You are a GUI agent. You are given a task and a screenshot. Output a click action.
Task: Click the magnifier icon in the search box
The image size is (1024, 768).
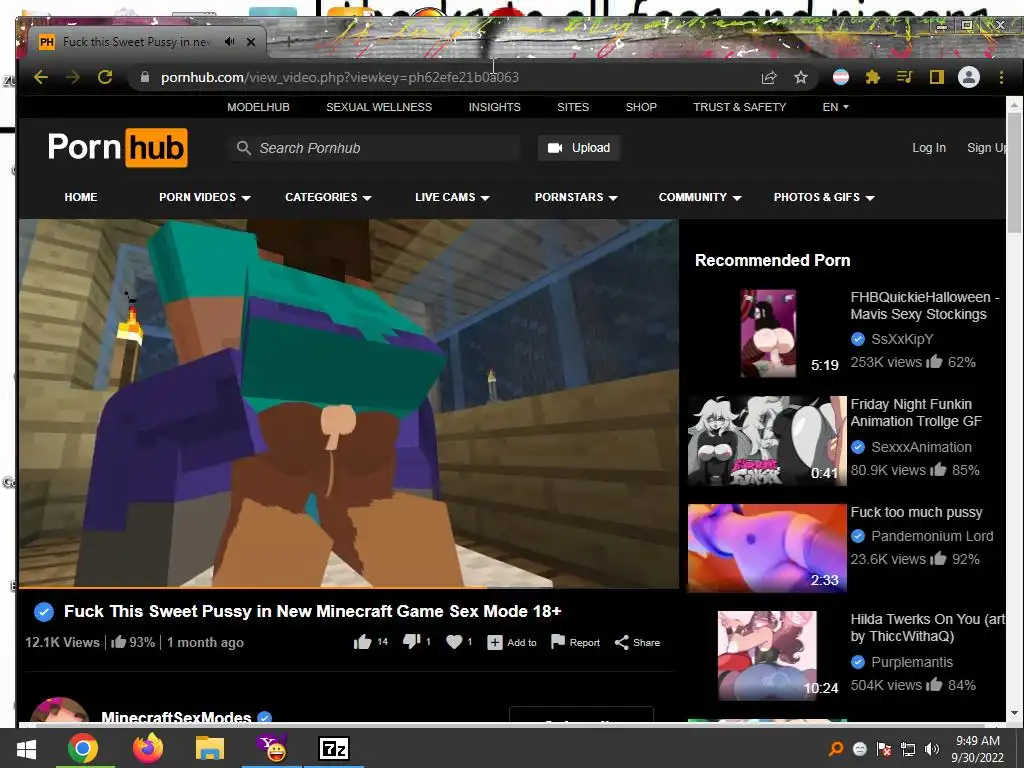click(244, 148)
